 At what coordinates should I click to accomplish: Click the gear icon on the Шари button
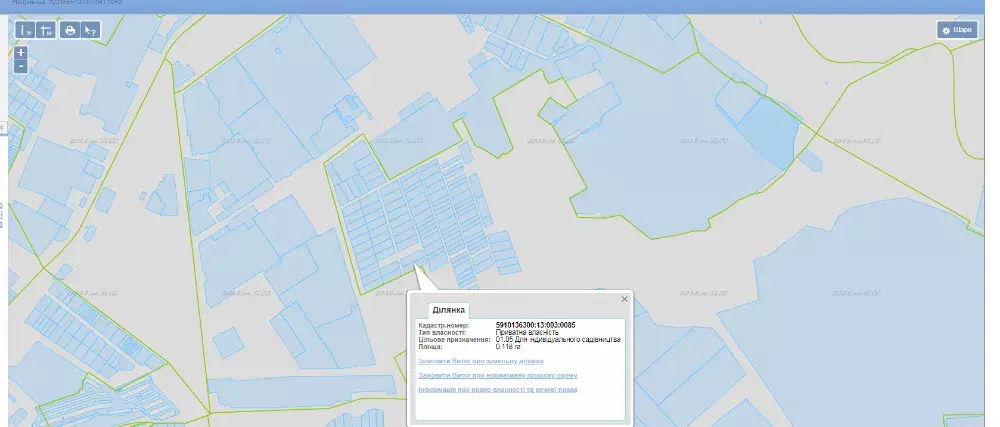pyautogui.click(x=945, y=30)
